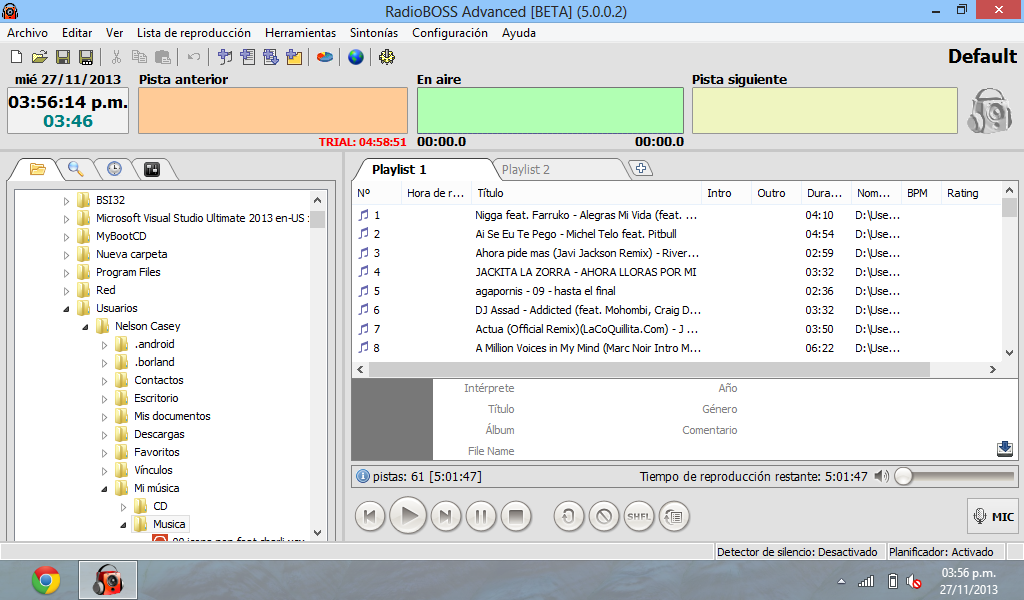Collapse the Usuarios folder
1024x600 pixels.
tap(66, 309)
